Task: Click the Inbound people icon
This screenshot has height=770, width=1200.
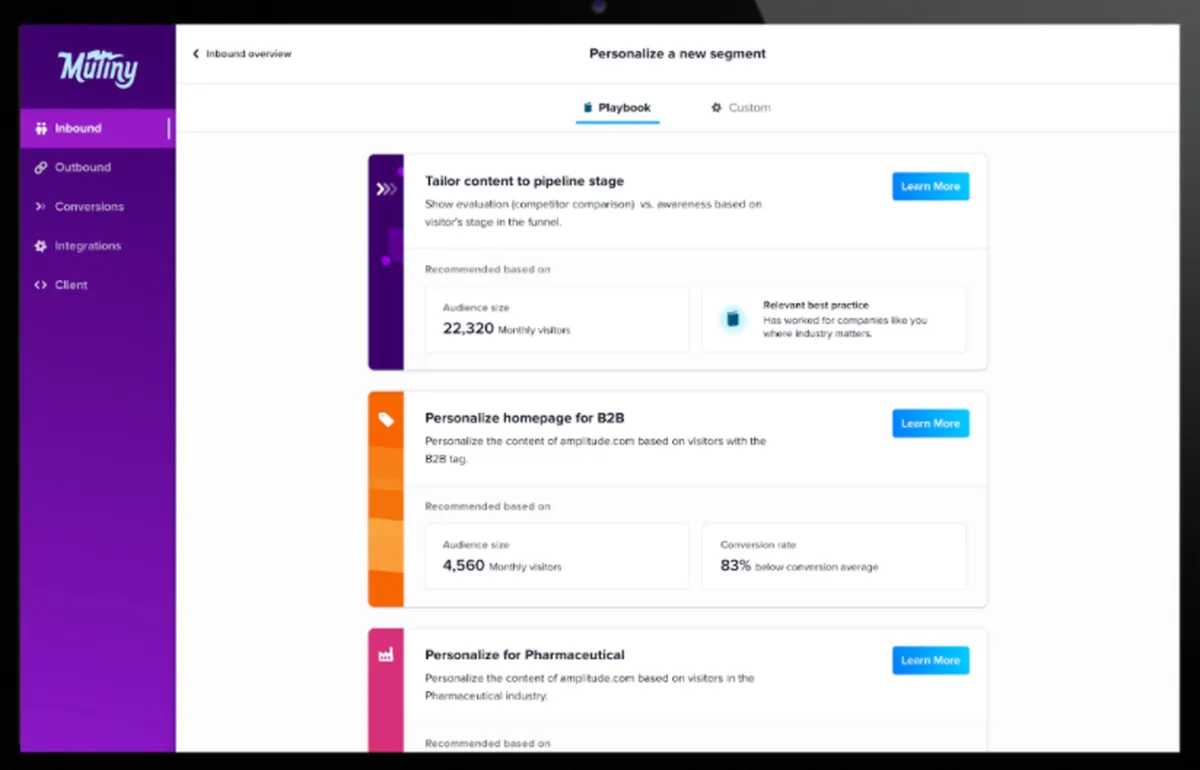Action: pyautogui.click(x=41, y=128)
